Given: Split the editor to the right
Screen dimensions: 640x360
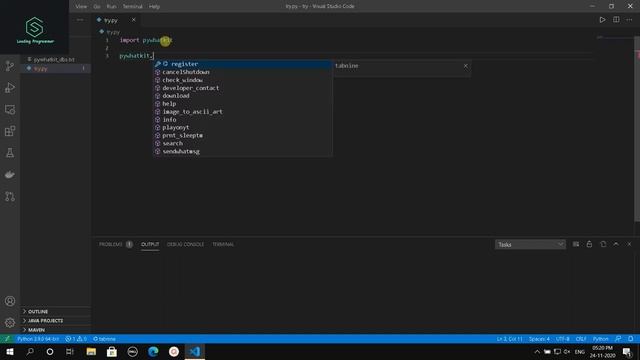Looking at the screenshot, I should [x=616, y=20].
